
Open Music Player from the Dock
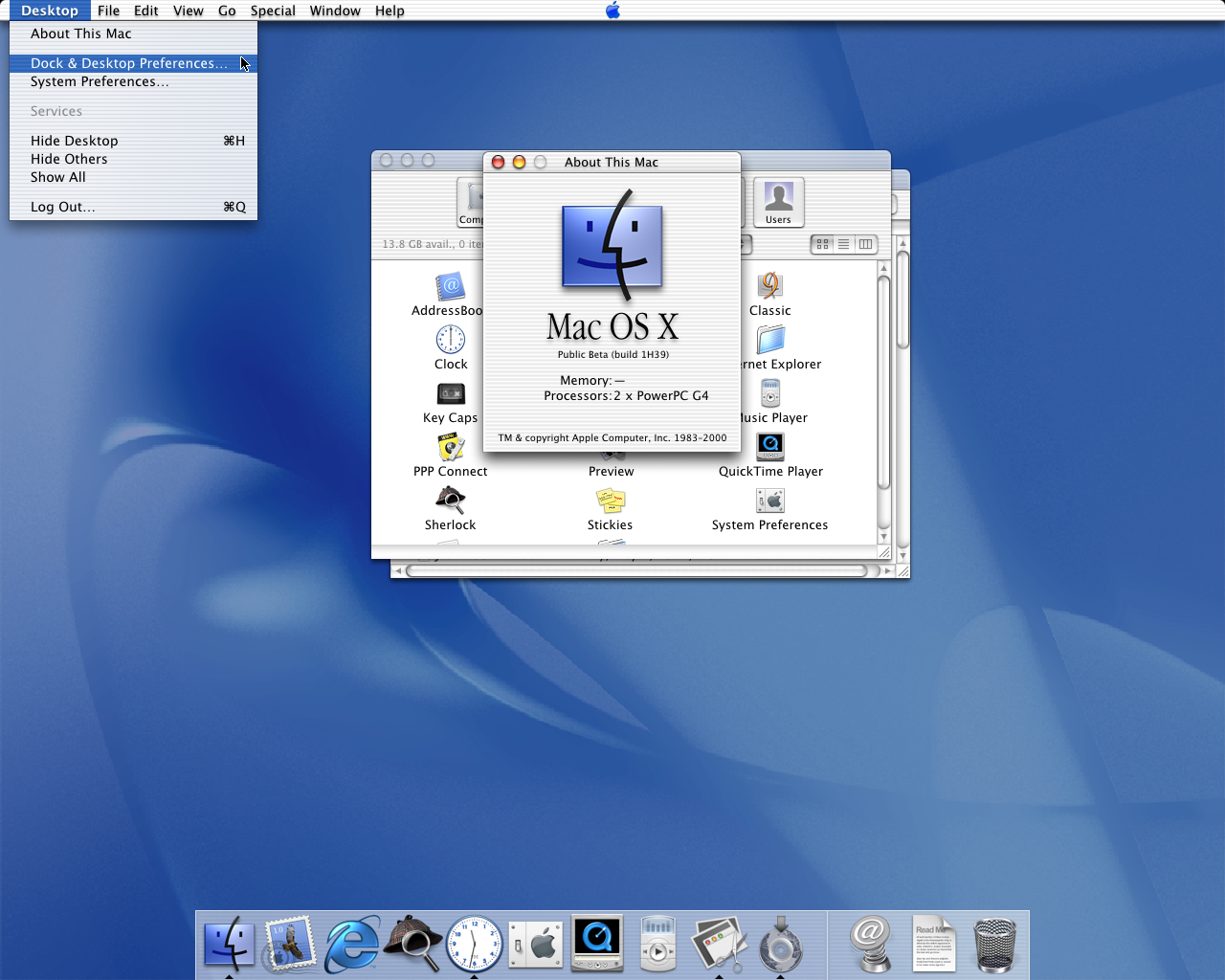(658, 944)
